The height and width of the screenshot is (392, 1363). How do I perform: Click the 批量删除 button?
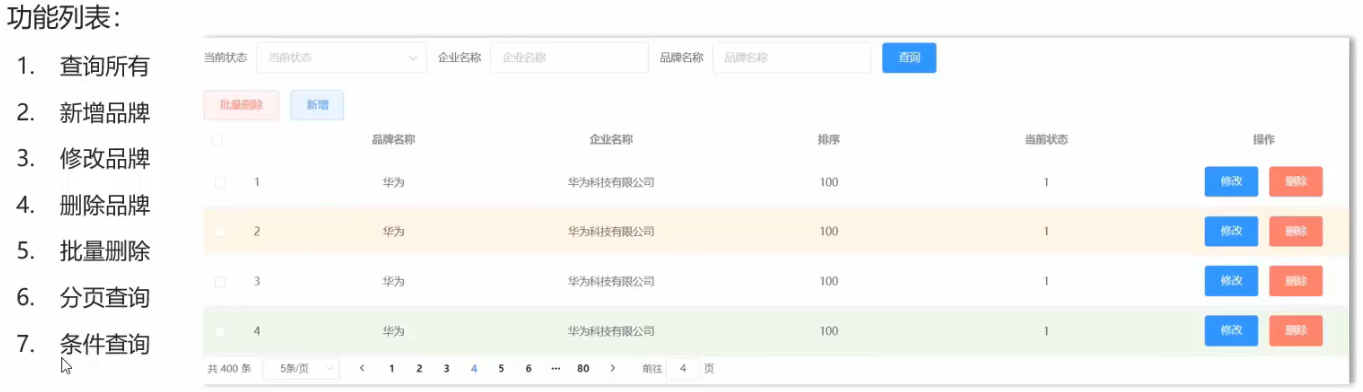241,105
